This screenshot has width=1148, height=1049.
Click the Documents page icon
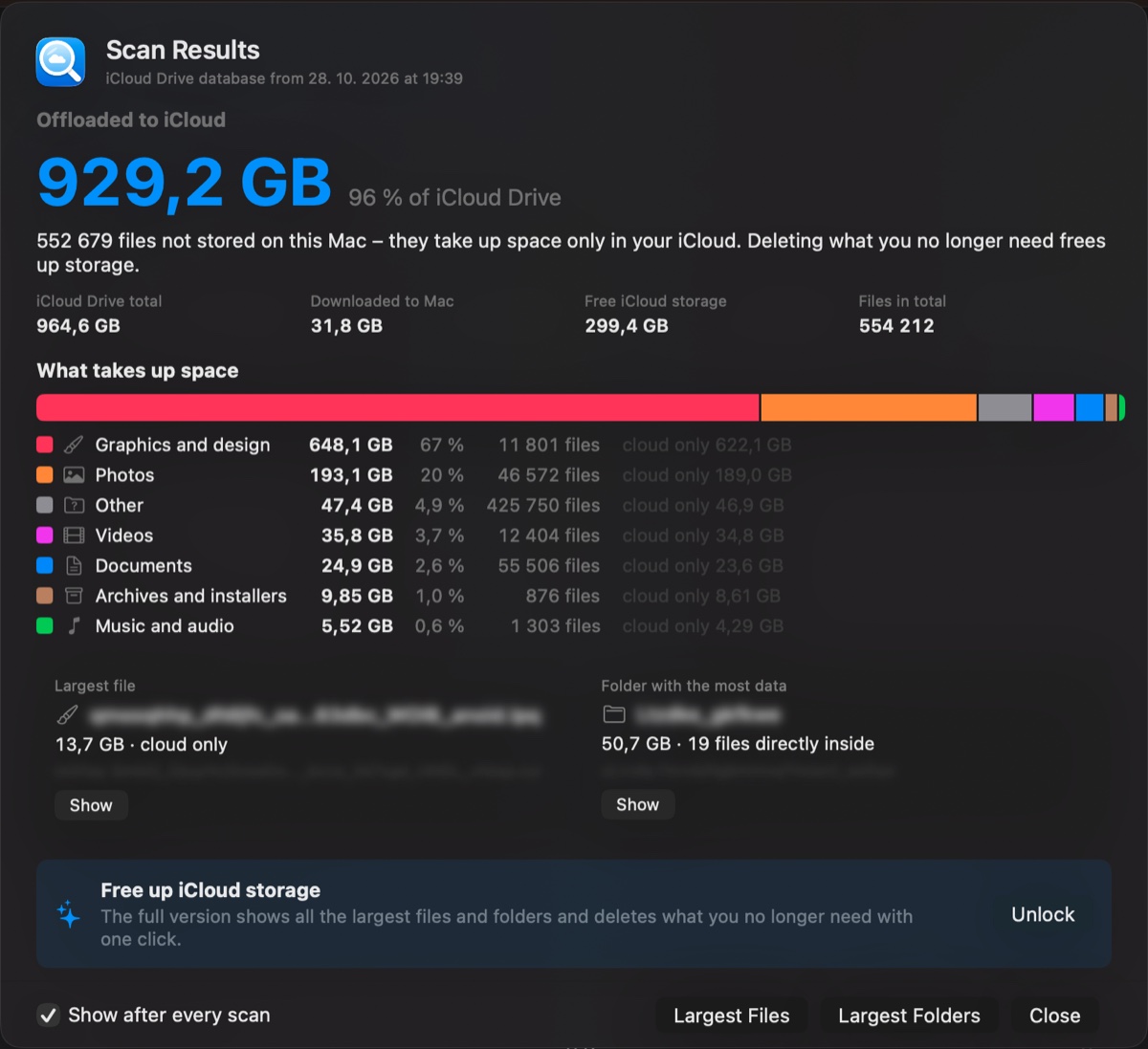(74, 566)
